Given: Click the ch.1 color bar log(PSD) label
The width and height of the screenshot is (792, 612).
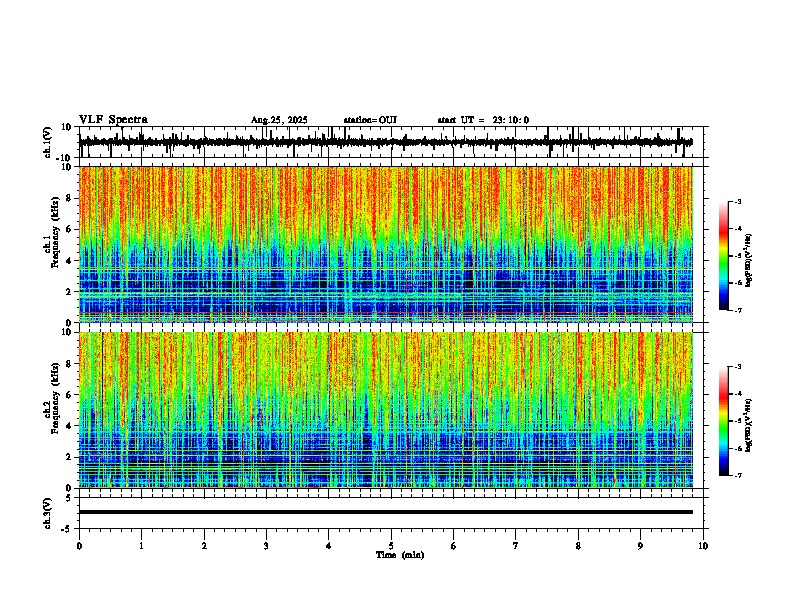Looking at the screenshot, I should 749,260.
